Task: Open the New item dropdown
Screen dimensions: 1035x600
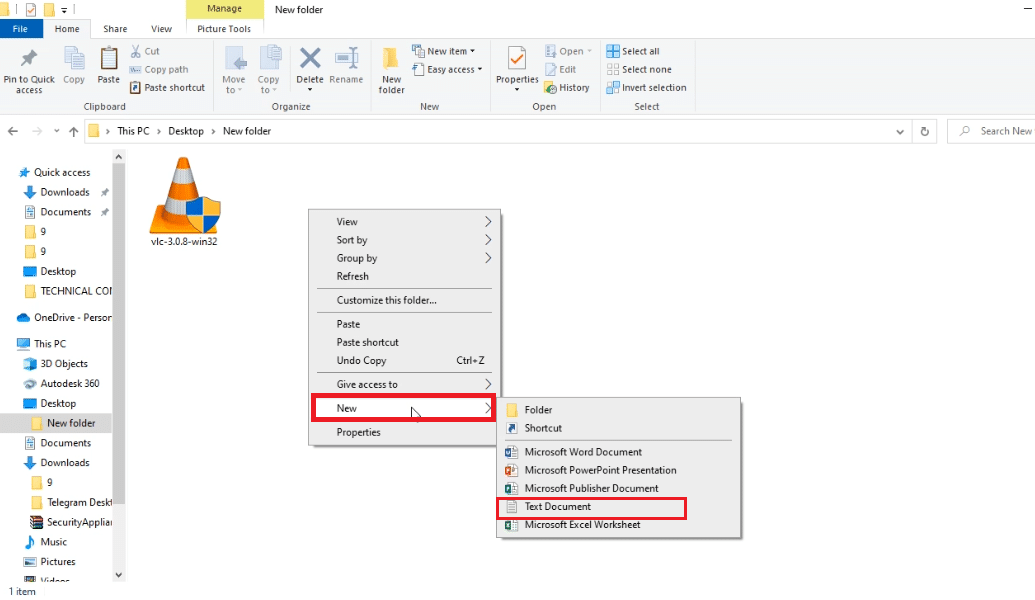Action: (444, 51)
